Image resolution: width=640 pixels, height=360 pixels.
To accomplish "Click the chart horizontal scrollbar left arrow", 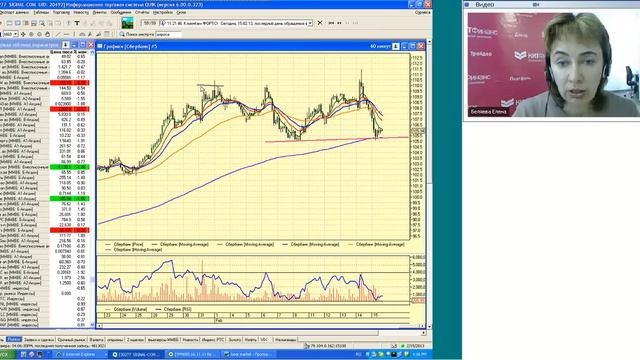I will (x=99, y=326).
